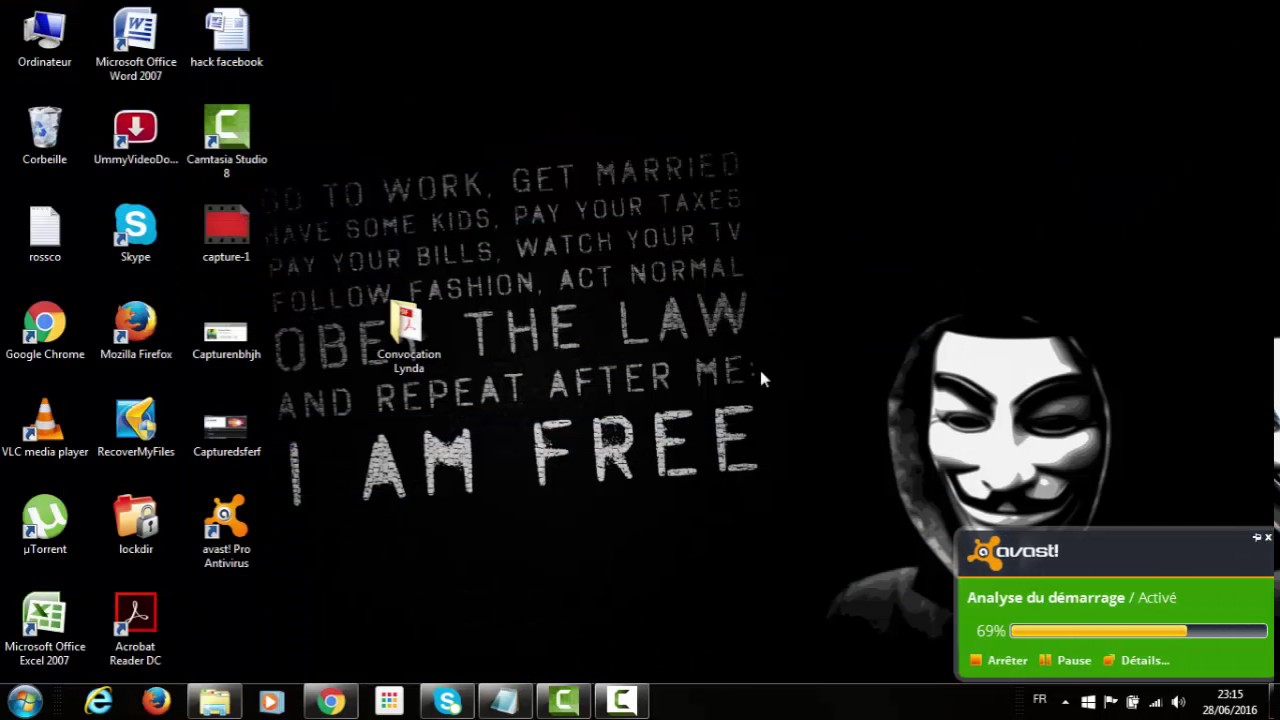Select the Acrobat Reader DC shortcut

[136, 630]
